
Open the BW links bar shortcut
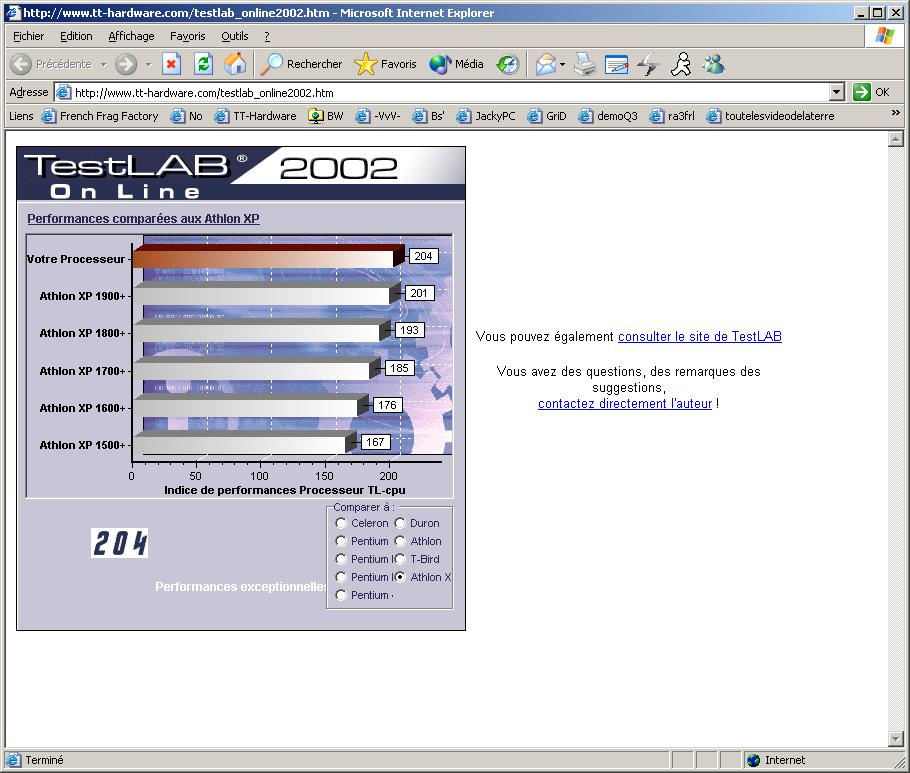(326, 116)
